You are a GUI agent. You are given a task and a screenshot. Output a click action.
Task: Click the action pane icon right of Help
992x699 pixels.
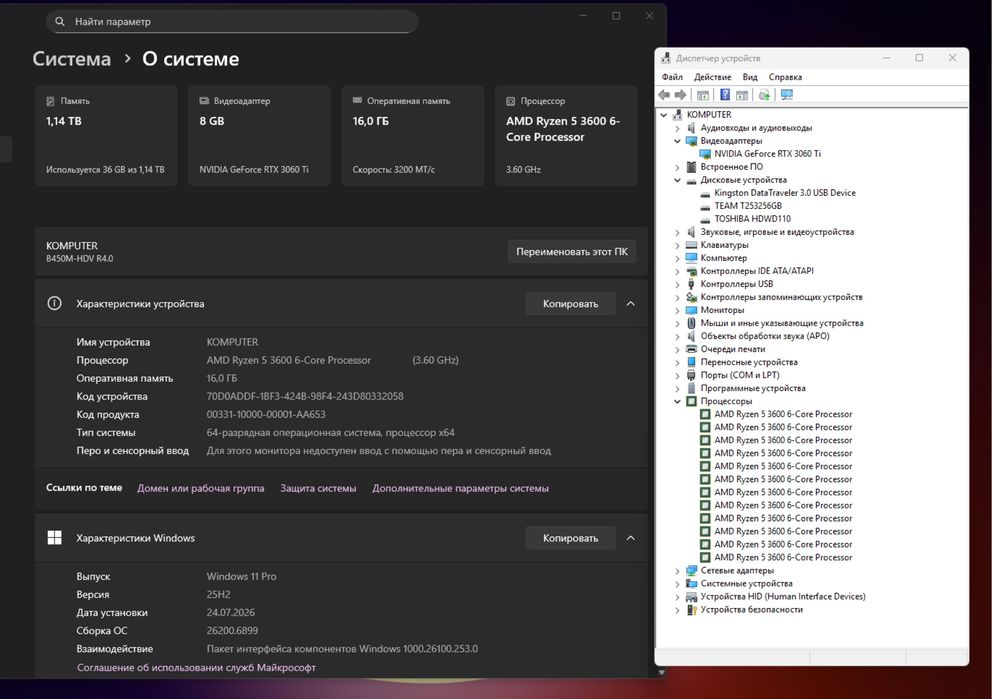741,95
